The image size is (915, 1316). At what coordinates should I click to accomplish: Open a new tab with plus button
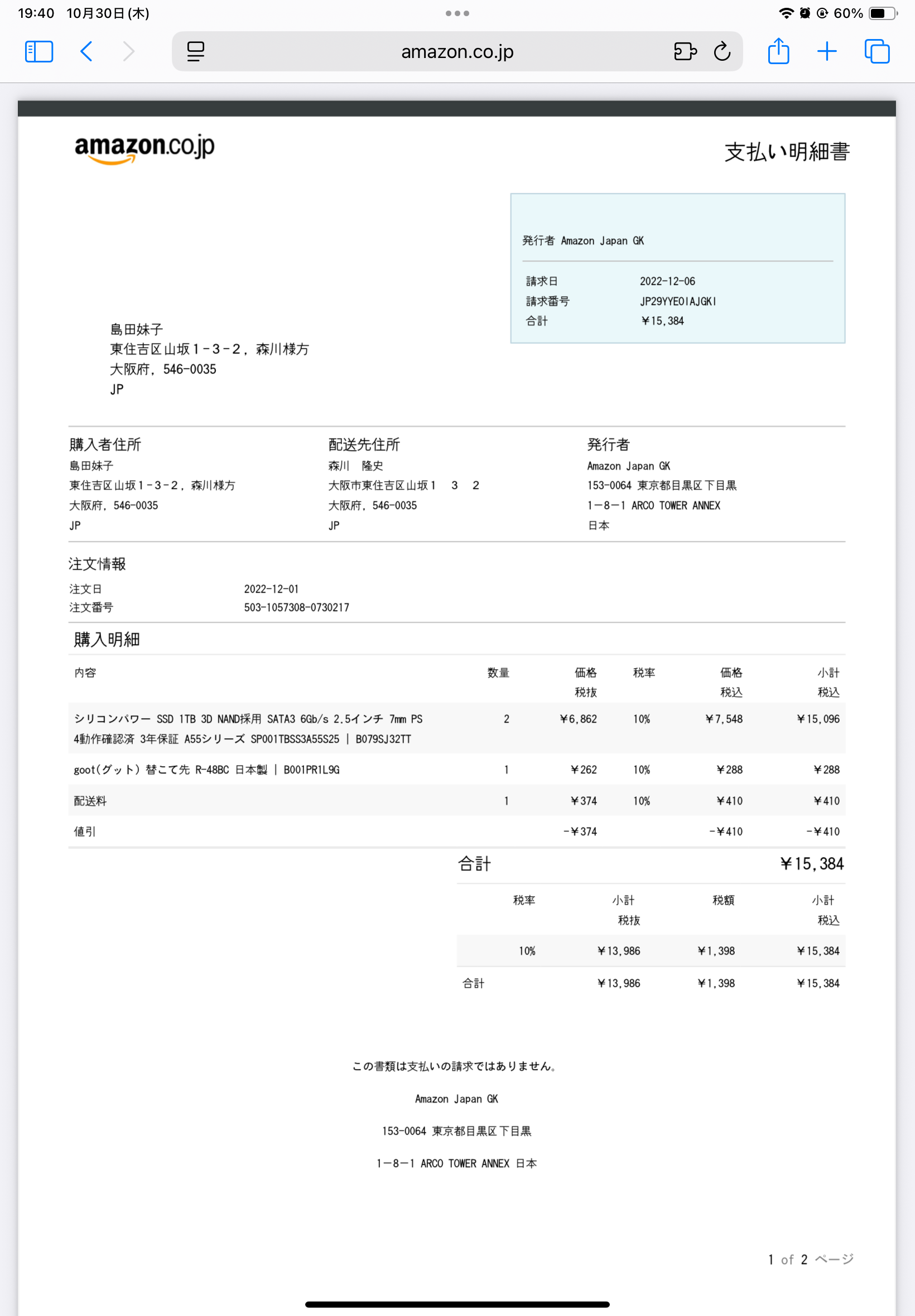click(x=826, y=51)
